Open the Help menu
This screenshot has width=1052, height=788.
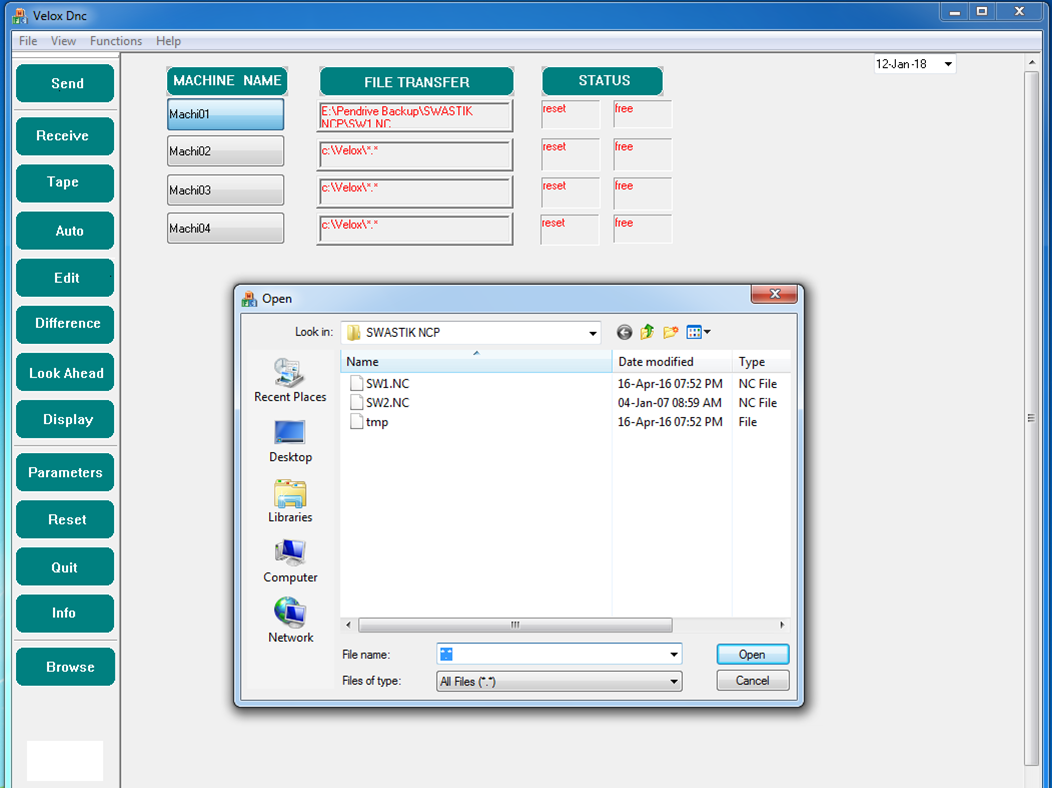(169, 41)
